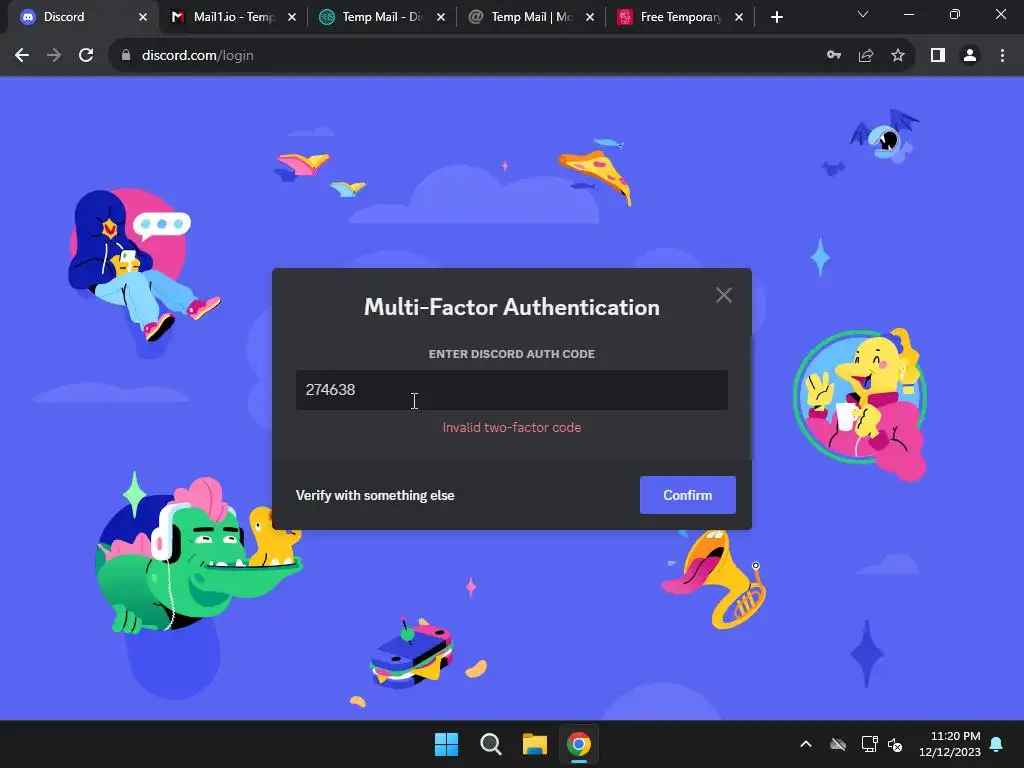Open the clock and date panel
1024x768 pixels.
tap(950, 744)
